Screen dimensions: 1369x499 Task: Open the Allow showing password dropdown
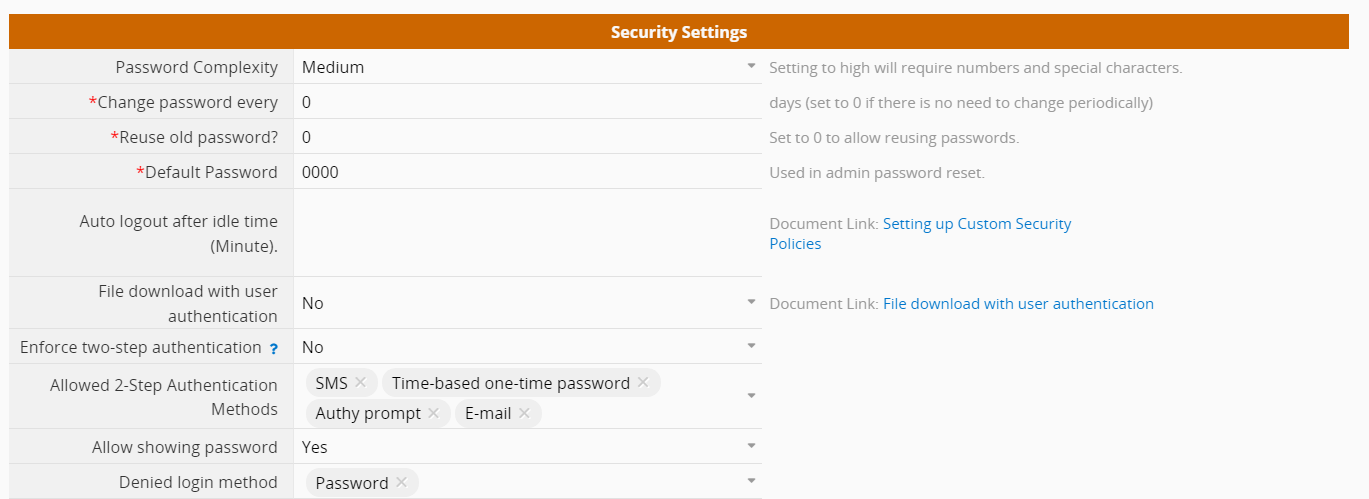coord(751,446)
